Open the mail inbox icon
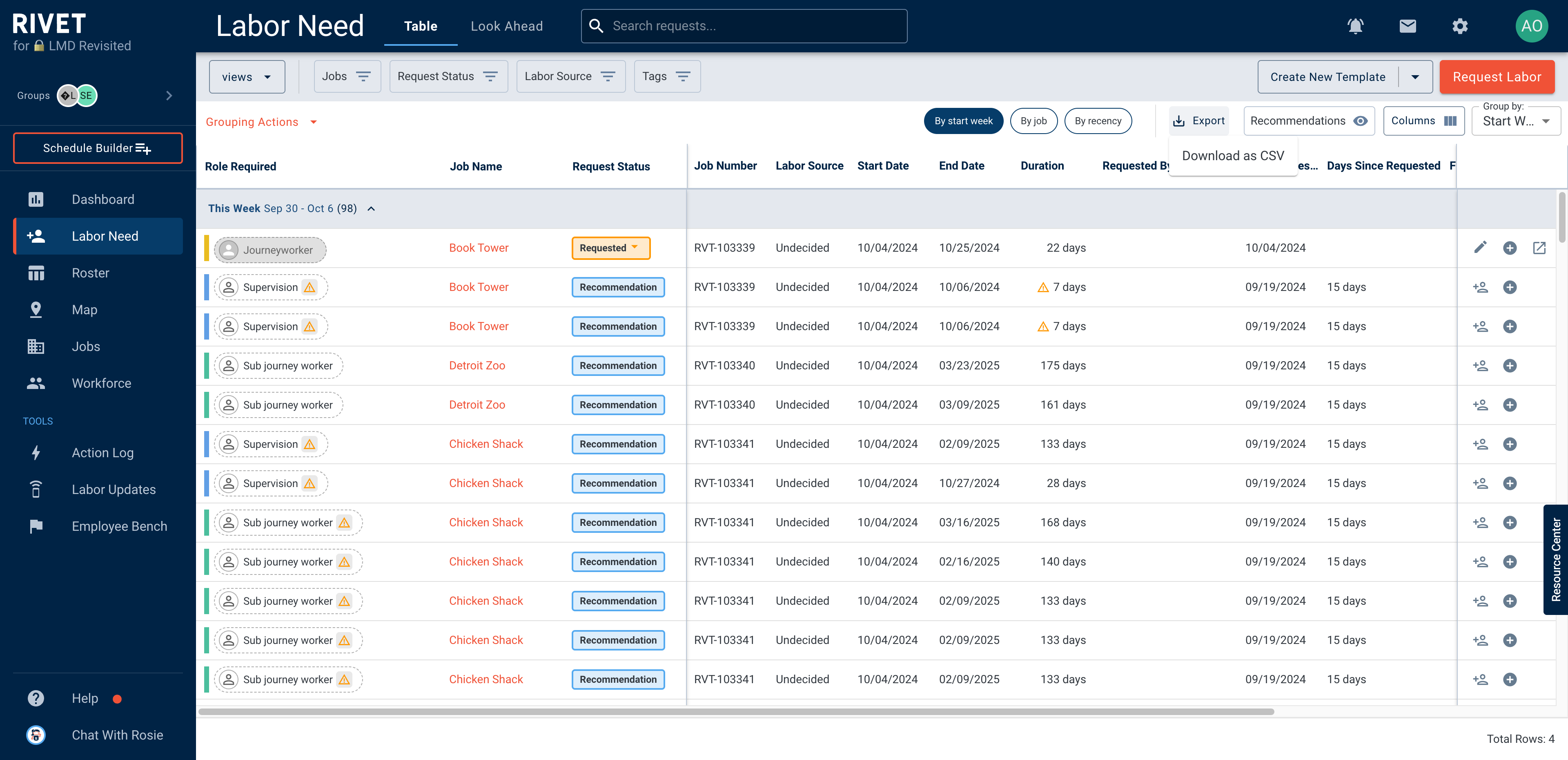Image resolution: width=1568 pixels, height=760 pixels. pyautogui.click(x=1407, y=26)
